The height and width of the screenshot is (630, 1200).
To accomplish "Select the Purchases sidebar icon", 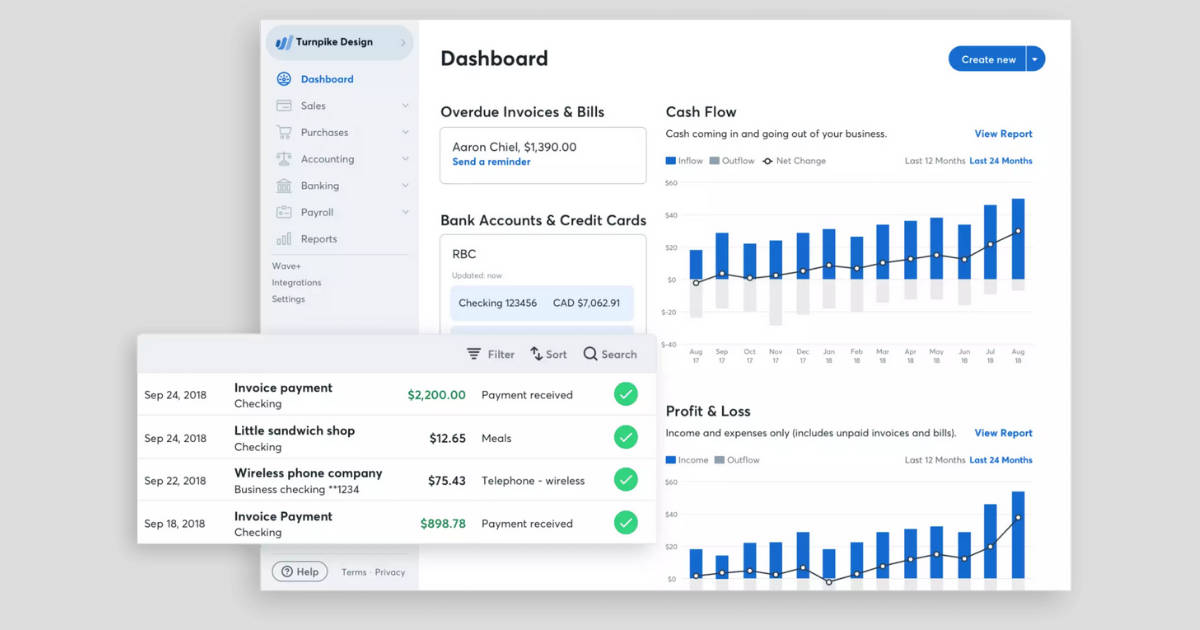I will click(285, 131).
